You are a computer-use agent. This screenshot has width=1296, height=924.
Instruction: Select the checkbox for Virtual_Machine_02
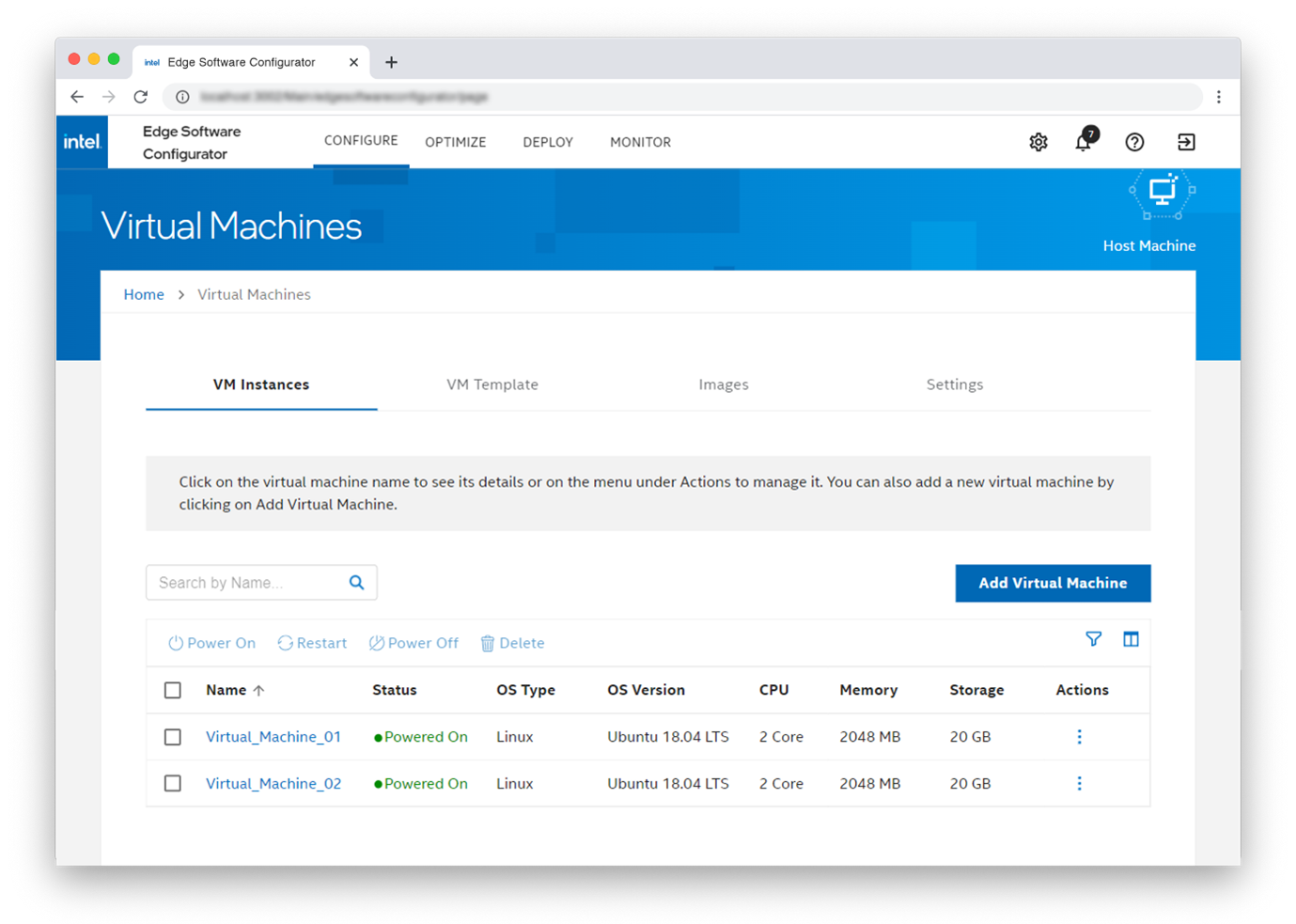pyautogui.click(x=173, y=783)
